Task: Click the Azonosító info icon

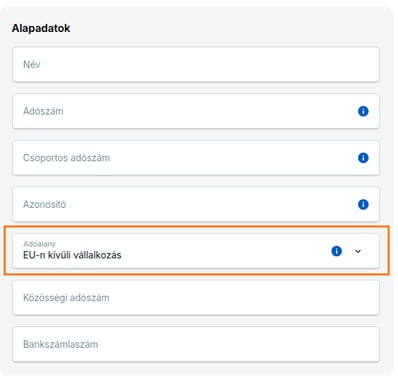Action: click(x=363, y=204)
